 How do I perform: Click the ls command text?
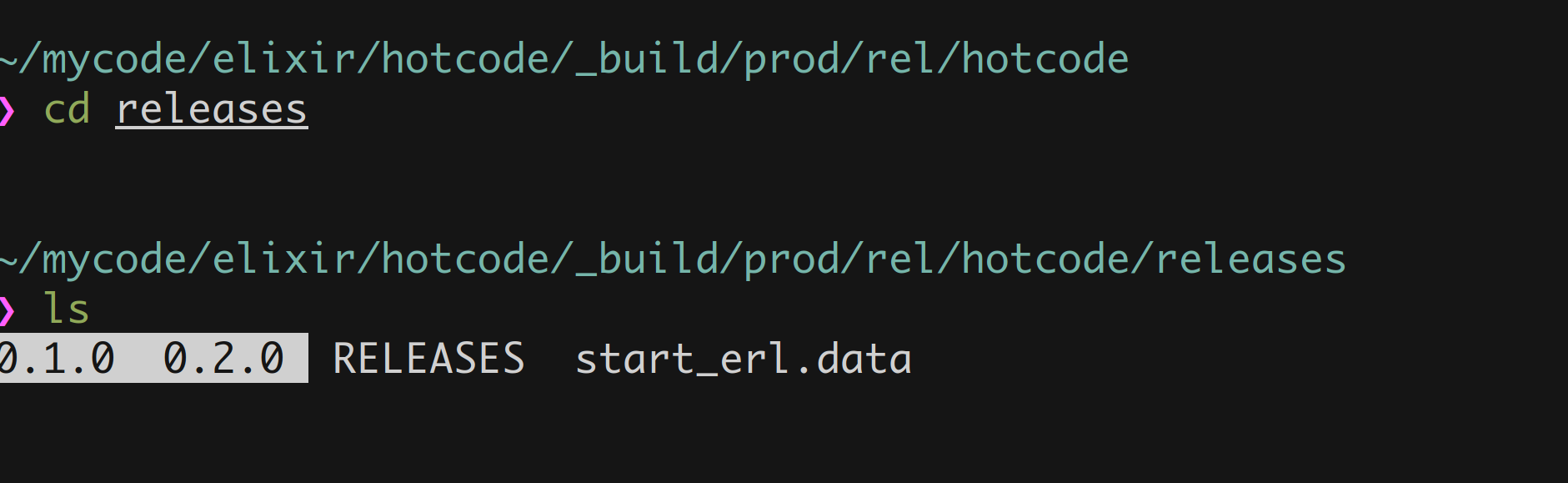click(x=67, y=310)
